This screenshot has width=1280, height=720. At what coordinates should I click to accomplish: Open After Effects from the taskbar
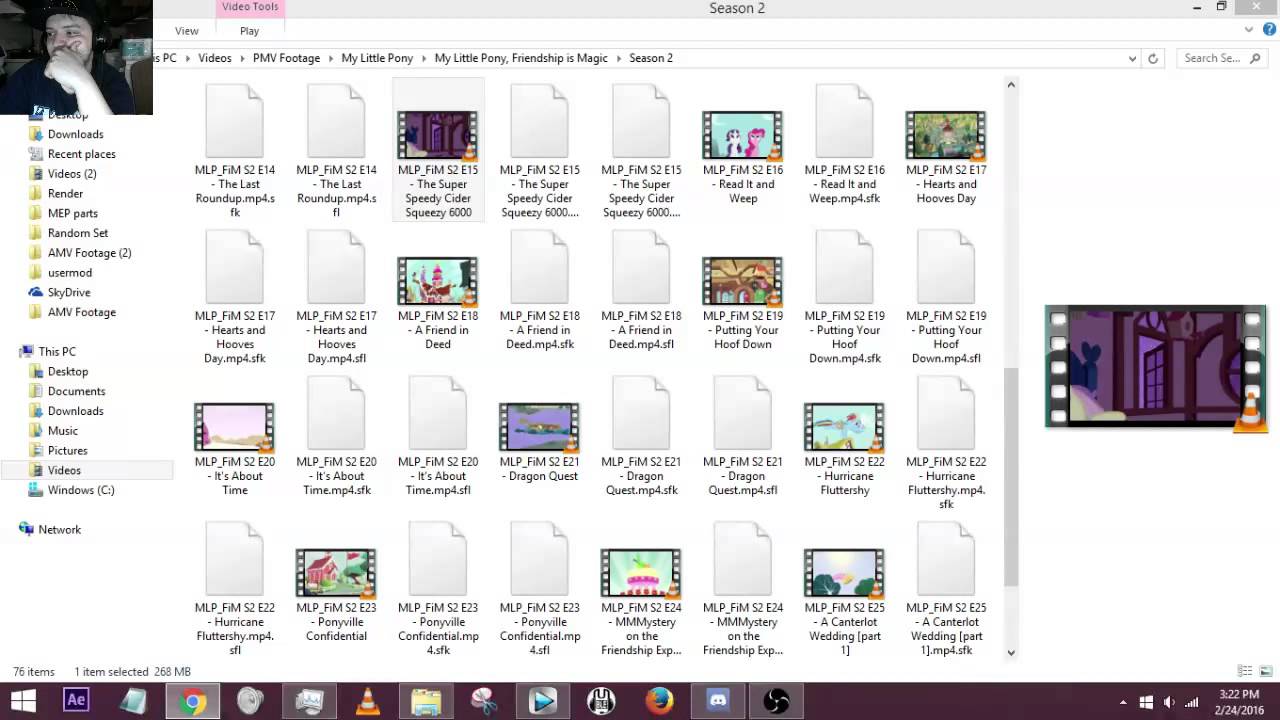click(x=76, y=701)
